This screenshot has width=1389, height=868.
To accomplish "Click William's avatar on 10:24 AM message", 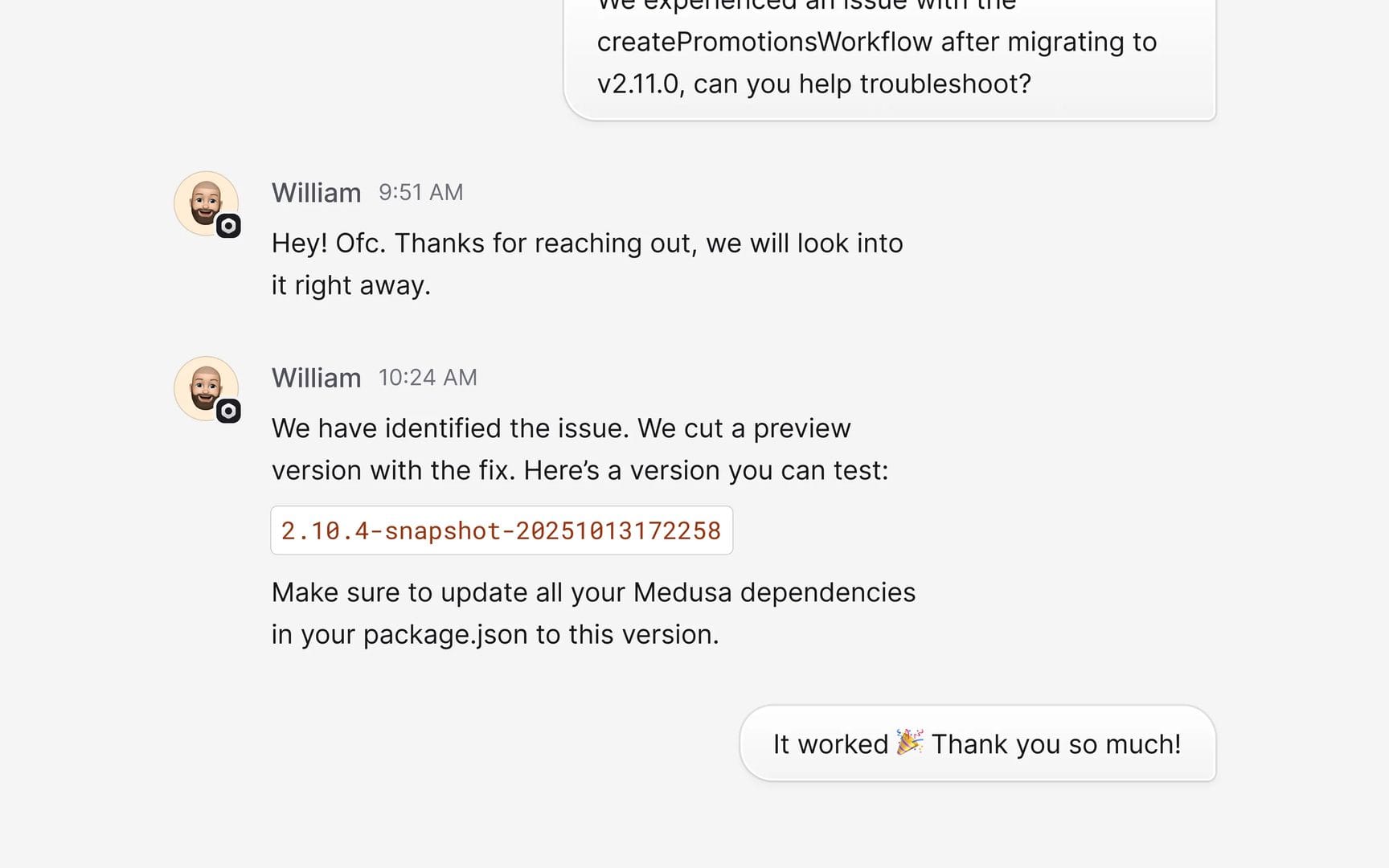I will point(206,388).
